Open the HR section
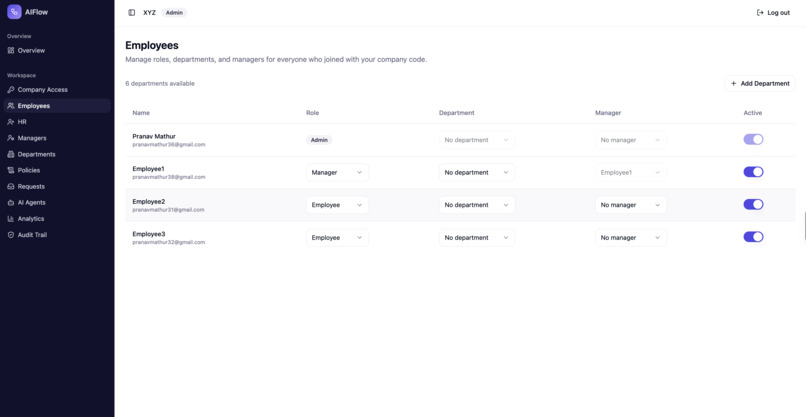 click(x=57, y=122)
